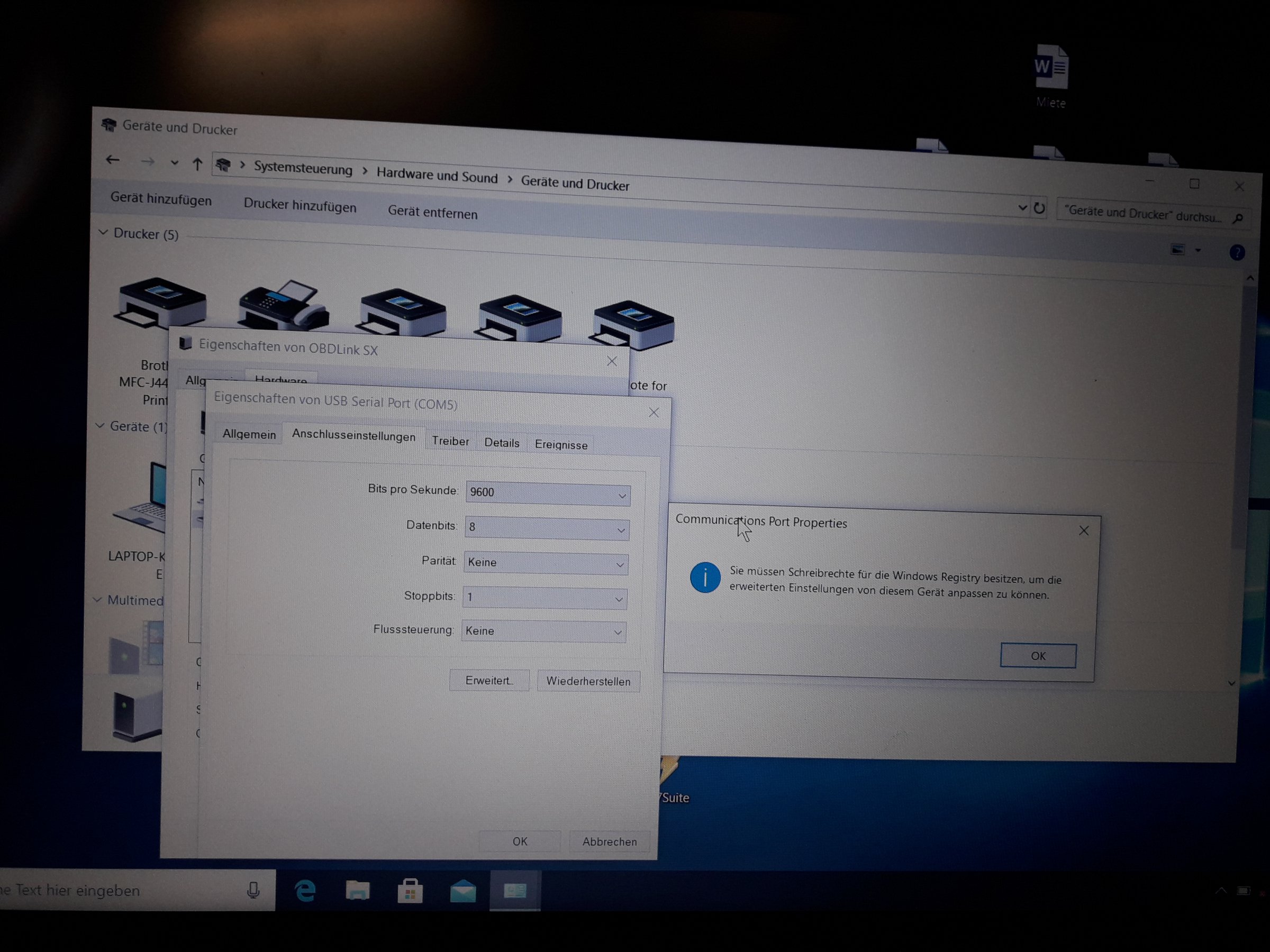Show hidden system tray icons

click(x=1220, y=891)
